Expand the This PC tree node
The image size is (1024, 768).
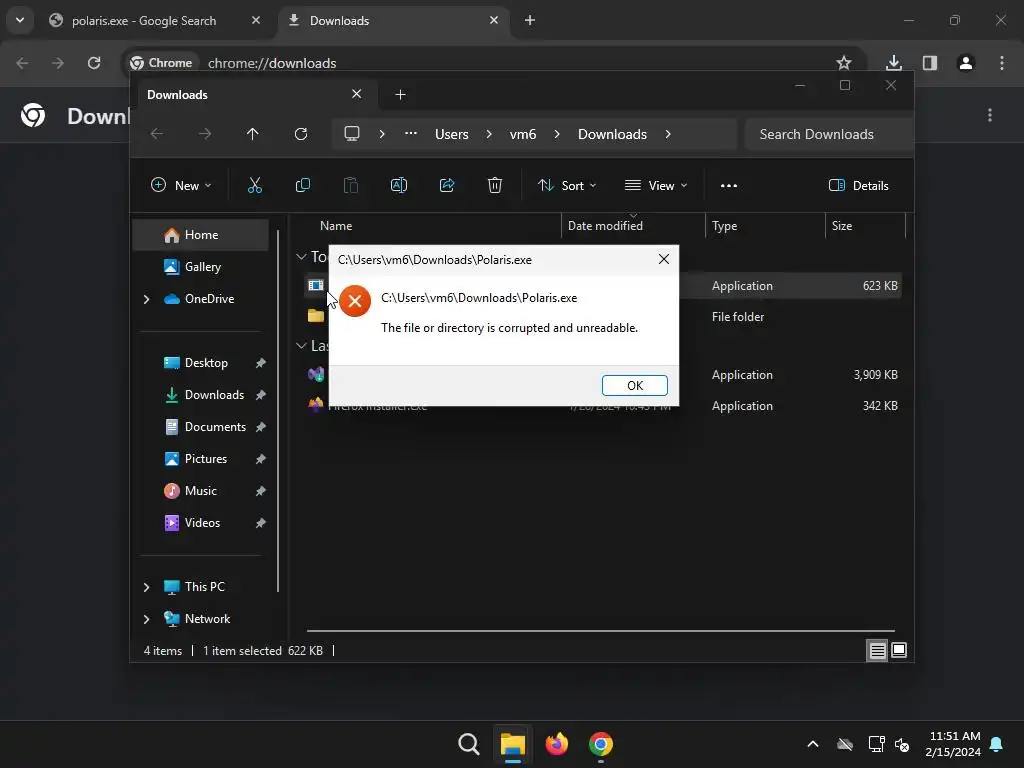[146, 587]
